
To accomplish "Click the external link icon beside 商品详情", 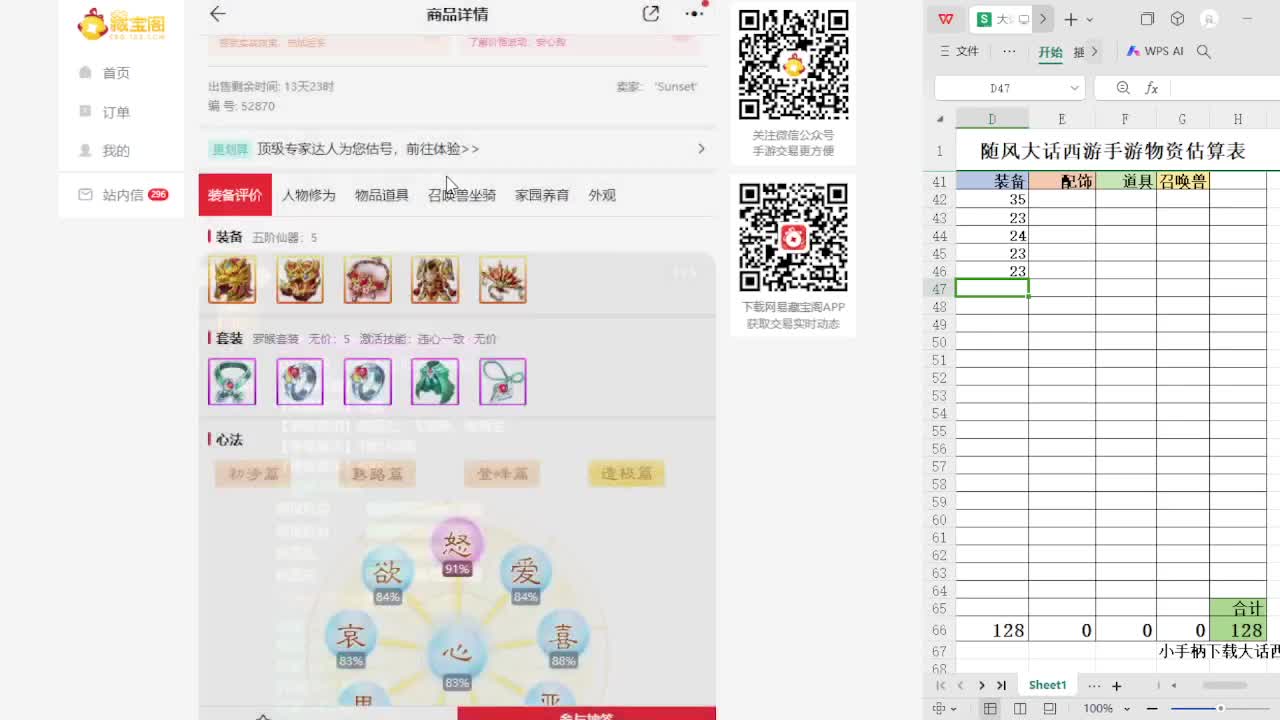I will [650, 14].
